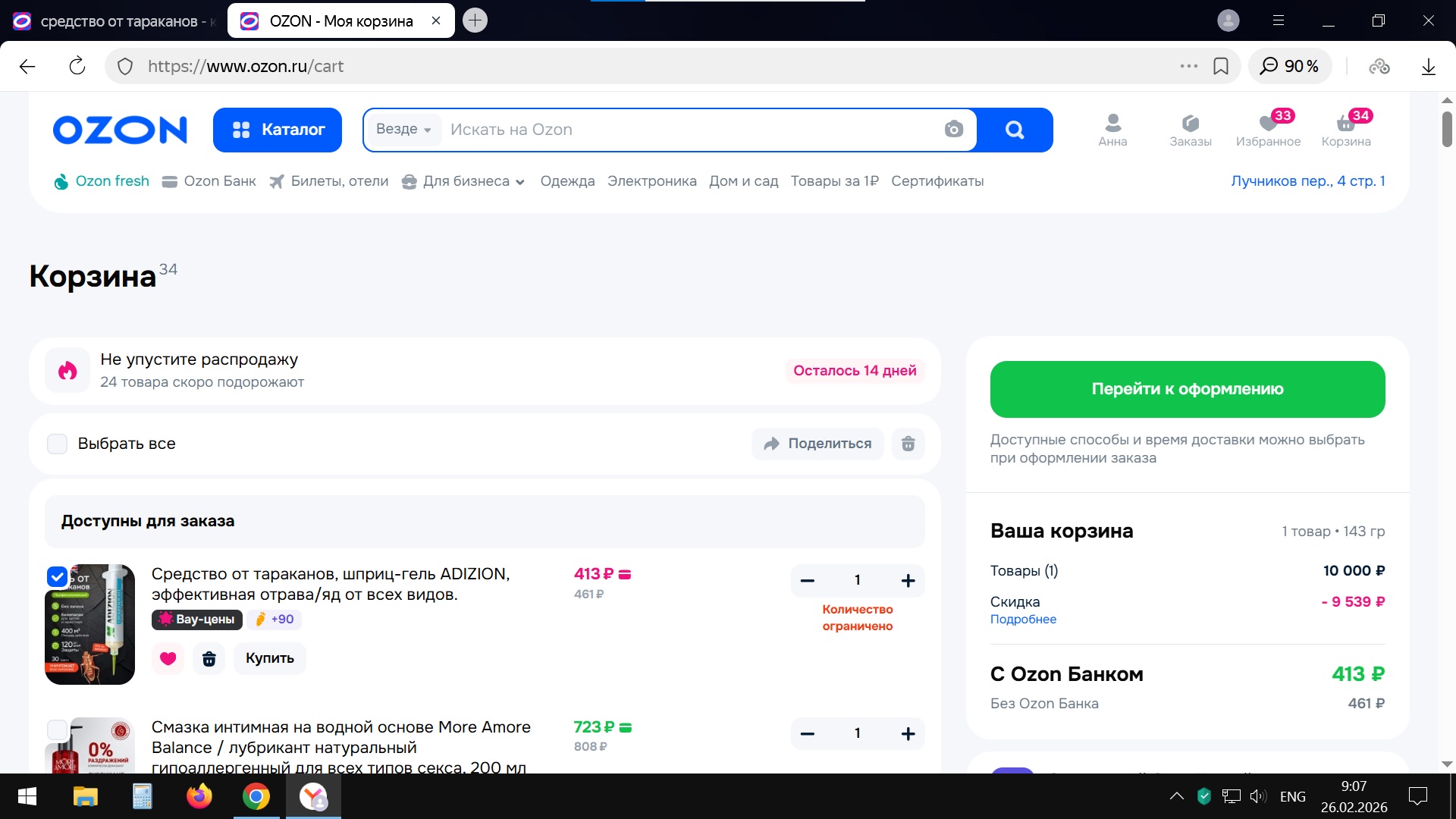Click browser bookmark icon in address bar
The image size is (1456, 819).
click(1221, 67)
